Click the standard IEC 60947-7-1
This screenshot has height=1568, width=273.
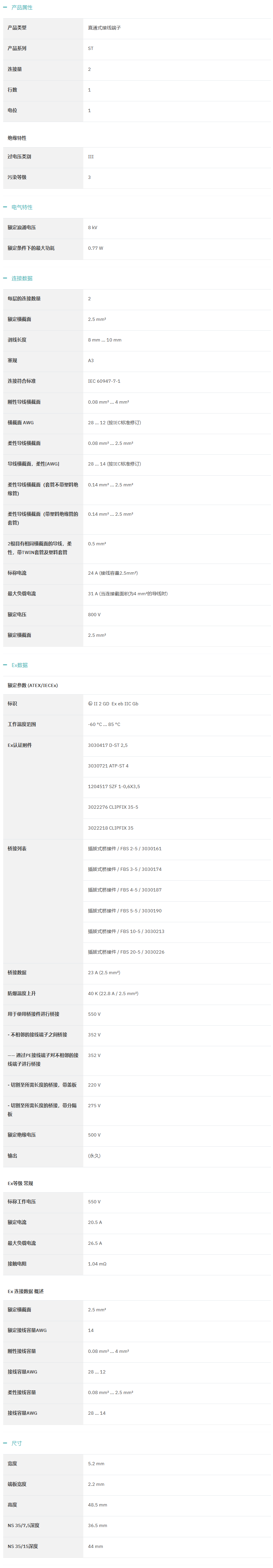pos(104,382)
